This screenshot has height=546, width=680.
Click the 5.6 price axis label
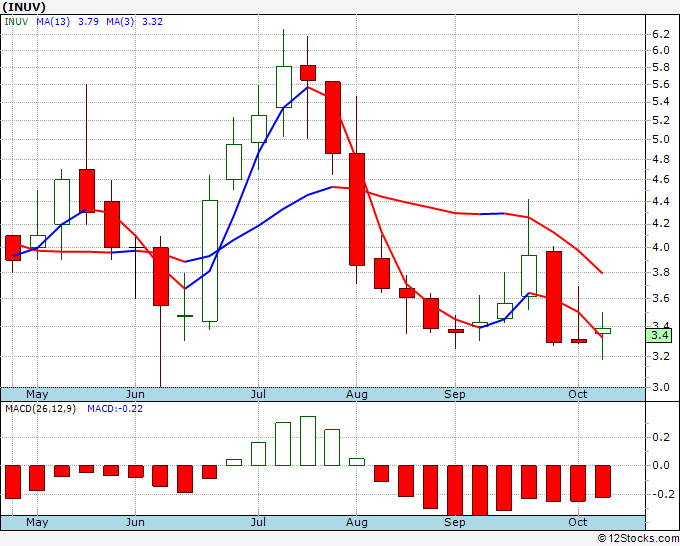pyautogui.click(x=660, y=84)
